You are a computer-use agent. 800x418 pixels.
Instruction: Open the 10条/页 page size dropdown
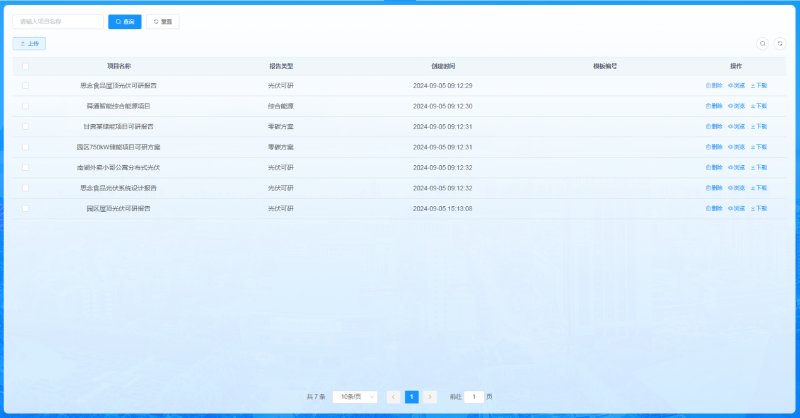pos(356,397)
